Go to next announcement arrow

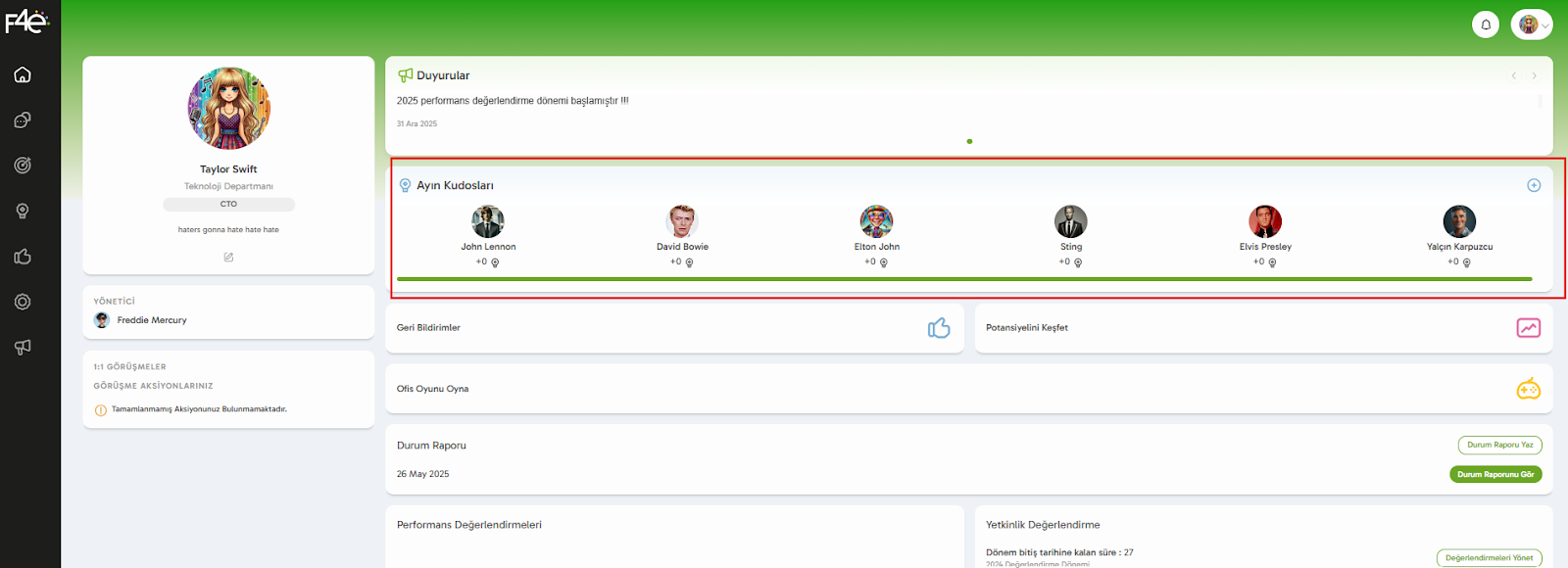point(1534,75)
